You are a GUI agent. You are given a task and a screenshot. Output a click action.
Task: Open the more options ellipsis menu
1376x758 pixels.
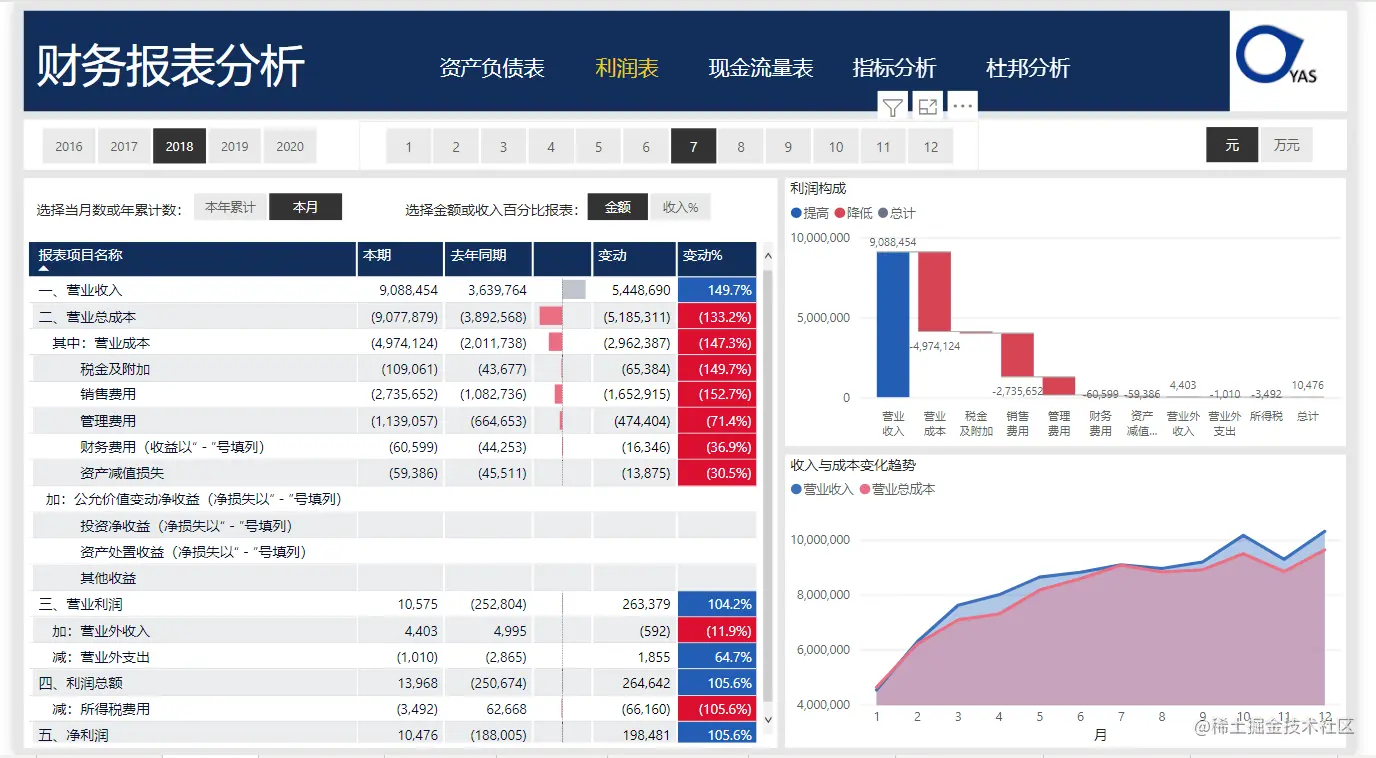961,106
